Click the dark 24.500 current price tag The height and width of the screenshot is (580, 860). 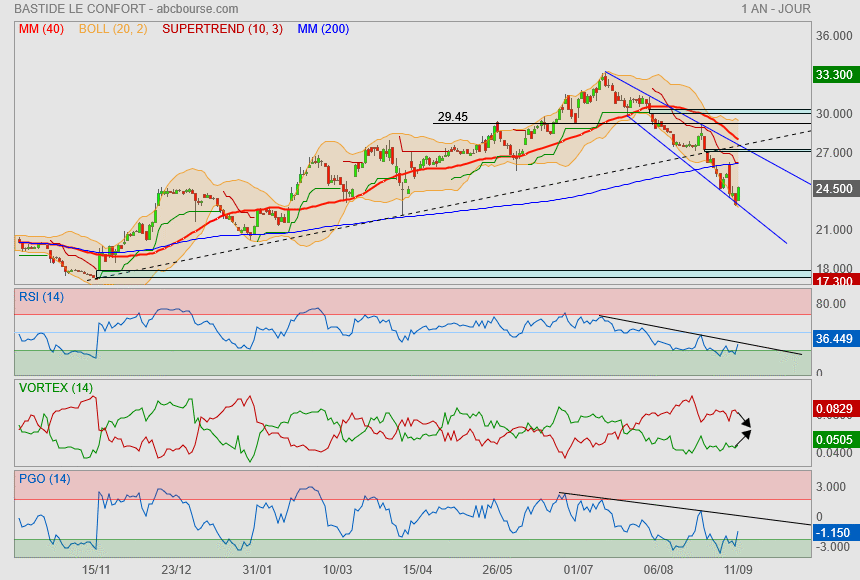(x=834, y=189)
